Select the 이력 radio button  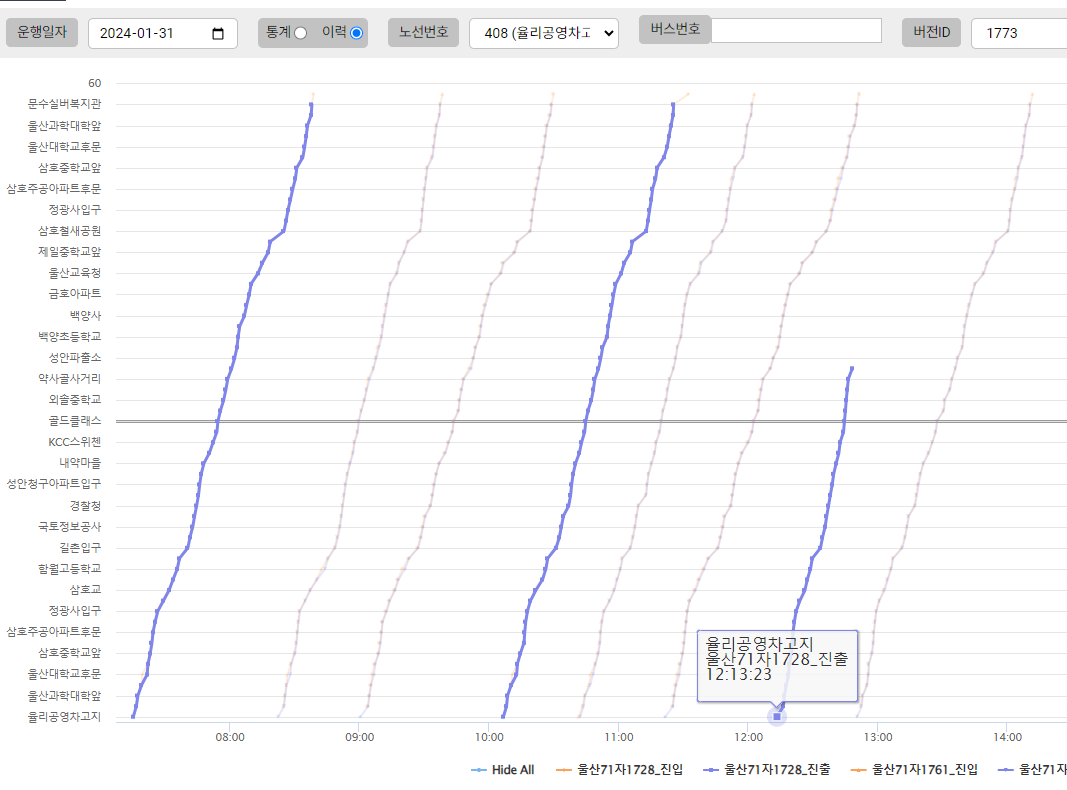[x=357, y=33]
